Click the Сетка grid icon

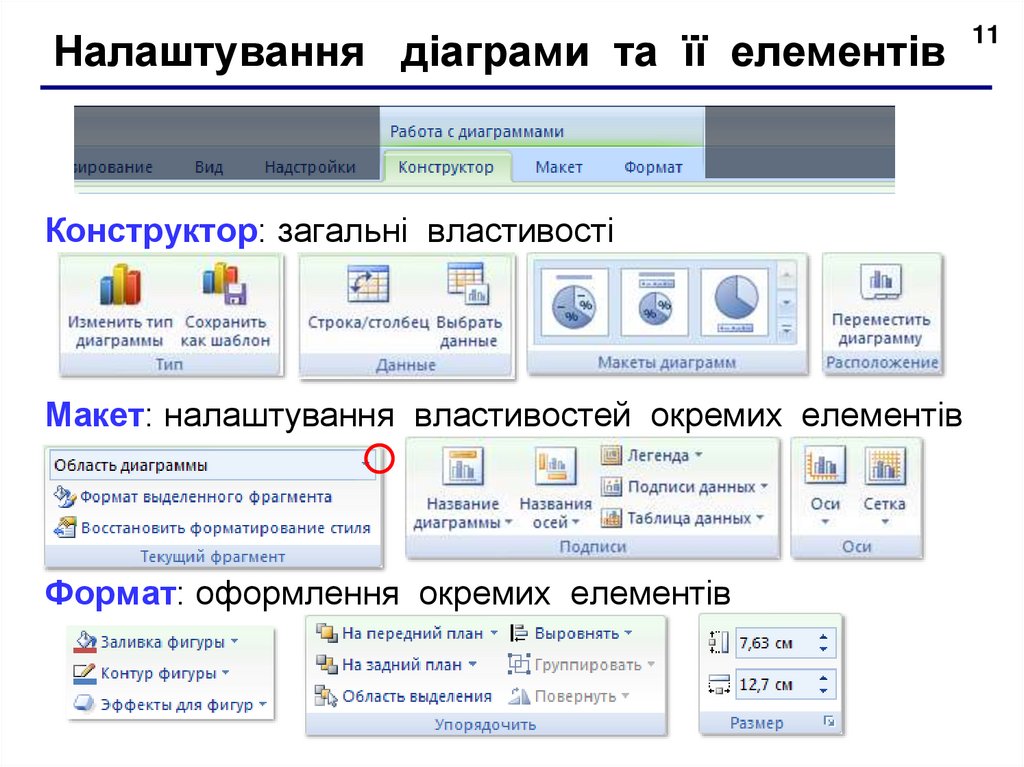(x=885, y=465)
